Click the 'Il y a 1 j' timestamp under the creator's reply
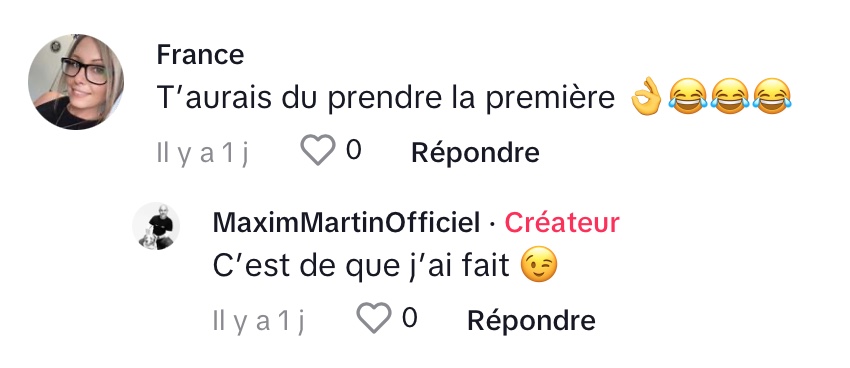 point(258,321)
